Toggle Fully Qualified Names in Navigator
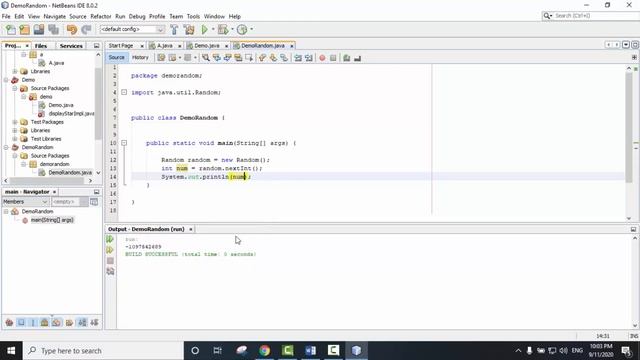Screen dimensions: 640x360 click(69, 323)
